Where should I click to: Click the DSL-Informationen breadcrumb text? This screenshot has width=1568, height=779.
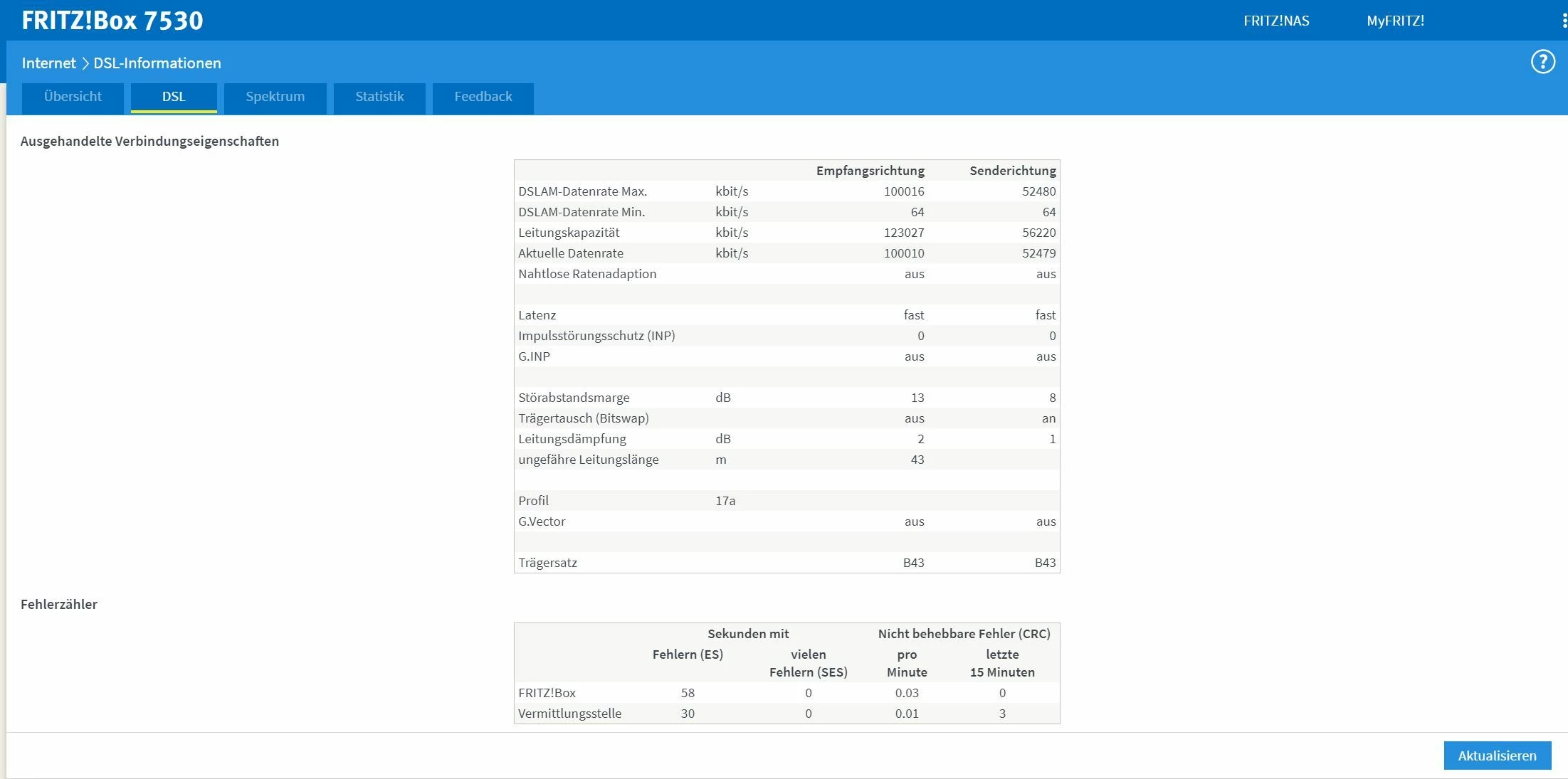[x=157, y=63]
